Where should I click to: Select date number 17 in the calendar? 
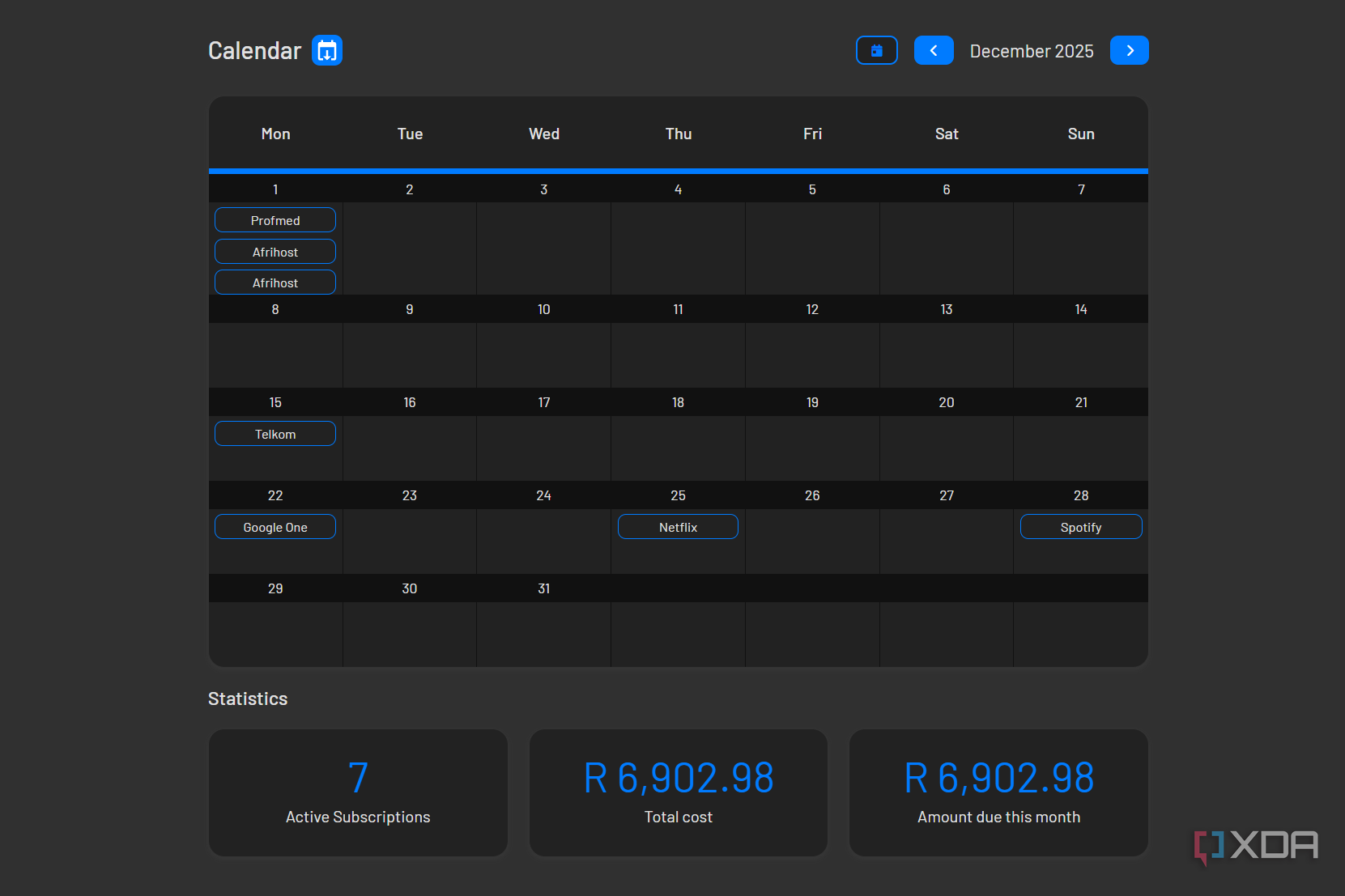544,402
